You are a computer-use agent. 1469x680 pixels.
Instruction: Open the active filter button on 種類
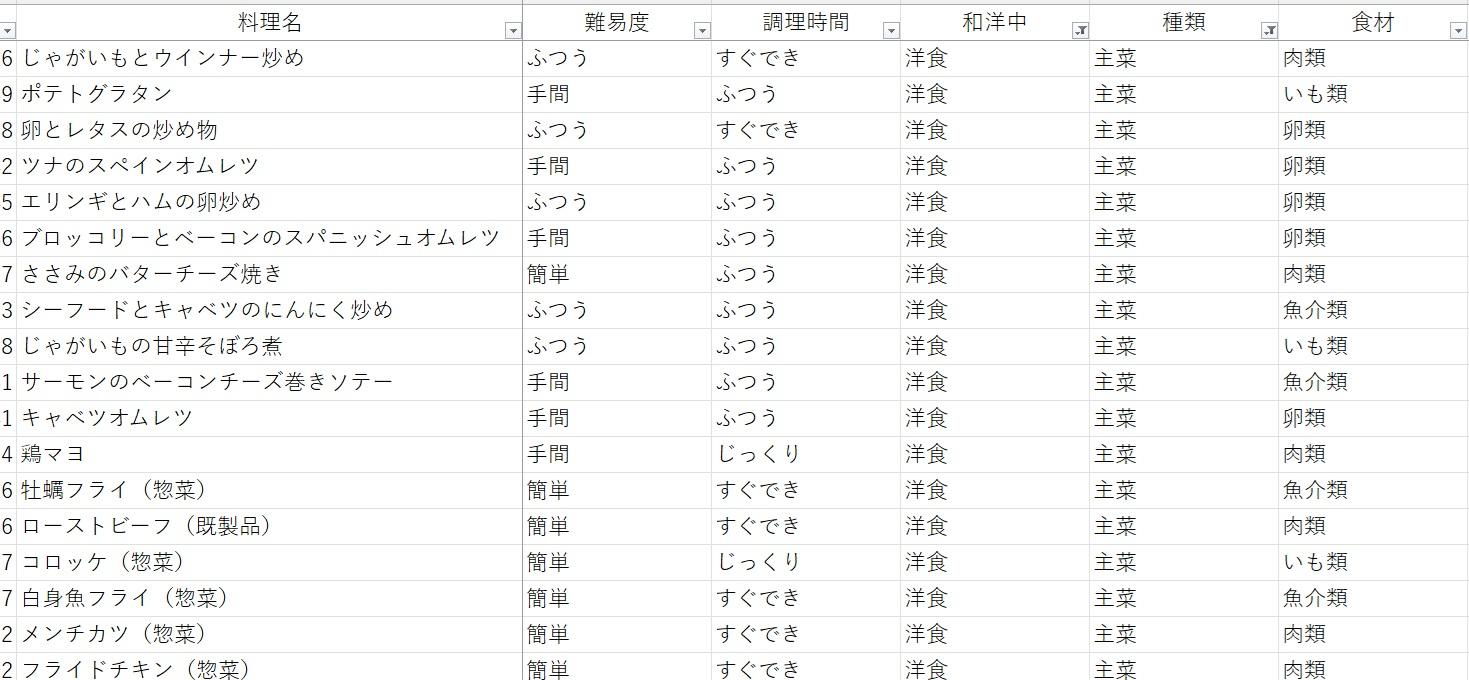[1269, 31]
